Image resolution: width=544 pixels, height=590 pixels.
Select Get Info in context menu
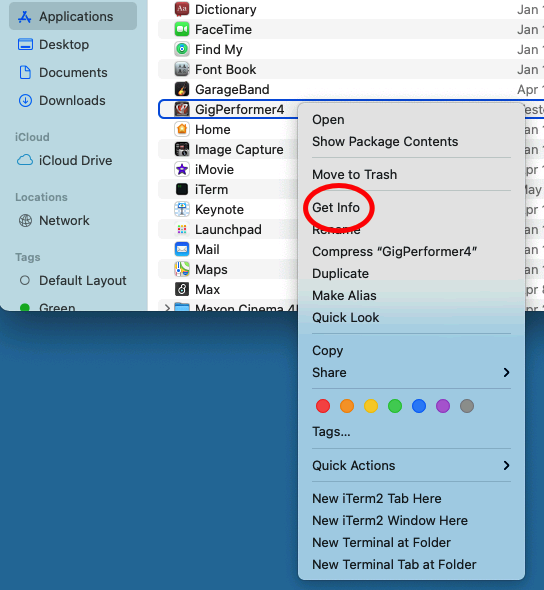tap(336, 208)
